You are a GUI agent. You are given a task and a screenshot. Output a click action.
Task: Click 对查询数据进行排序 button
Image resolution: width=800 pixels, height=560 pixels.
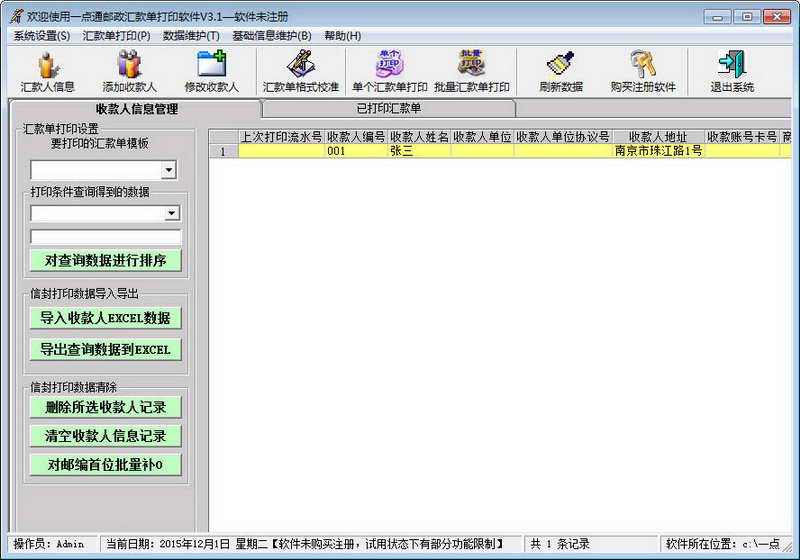point(106,261)
